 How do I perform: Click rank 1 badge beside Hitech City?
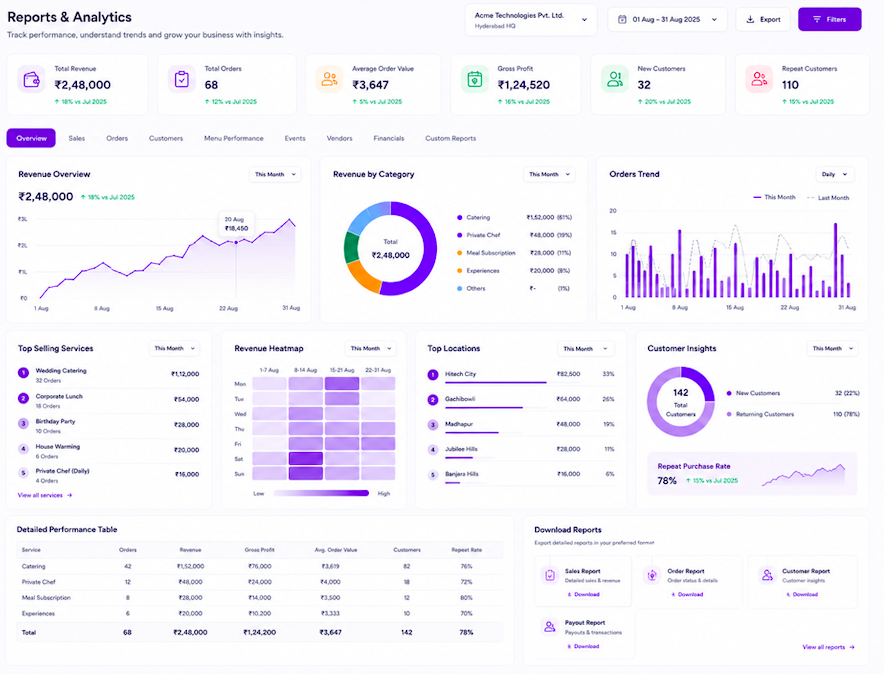point(433,375)
